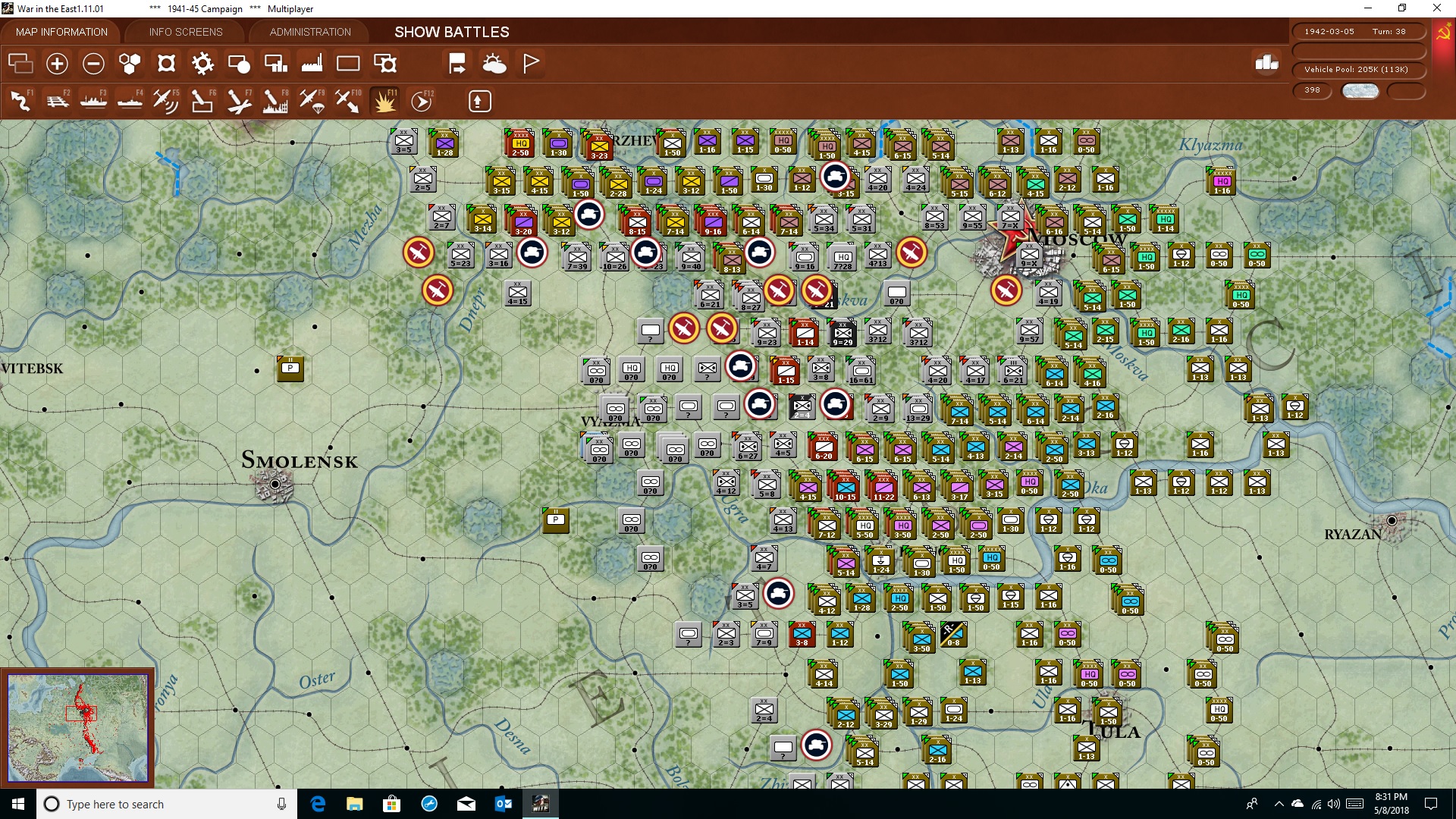Select F6 bomb unit mode icon
The image size is (1456, 819).
(x=202, y=101)
